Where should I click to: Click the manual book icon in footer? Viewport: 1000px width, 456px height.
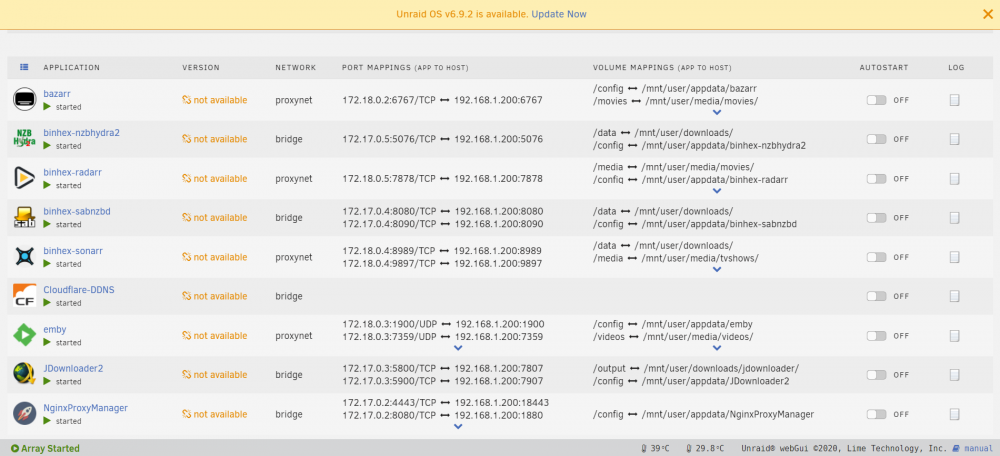[x=956, y=448]
